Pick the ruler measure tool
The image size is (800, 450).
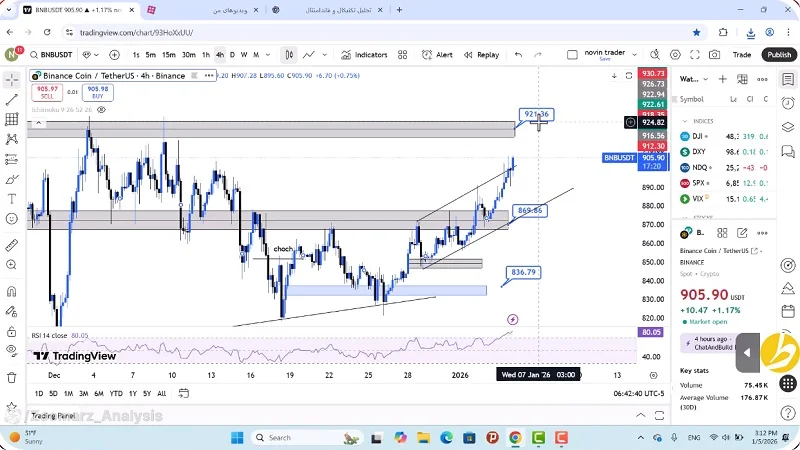point(12,245)
